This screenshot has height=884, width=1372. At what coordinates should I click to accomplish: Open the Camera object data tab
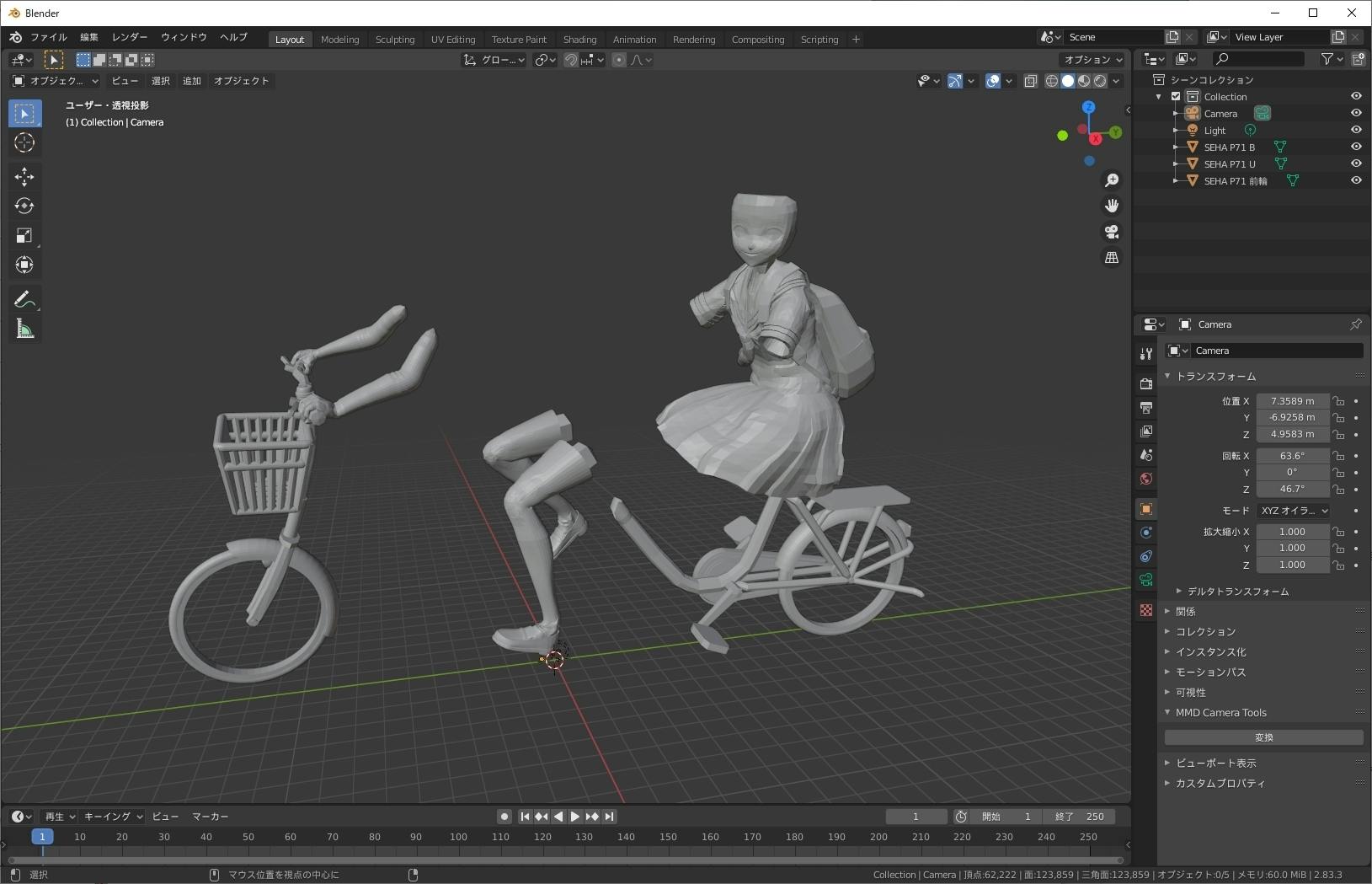click(1145, 580)
